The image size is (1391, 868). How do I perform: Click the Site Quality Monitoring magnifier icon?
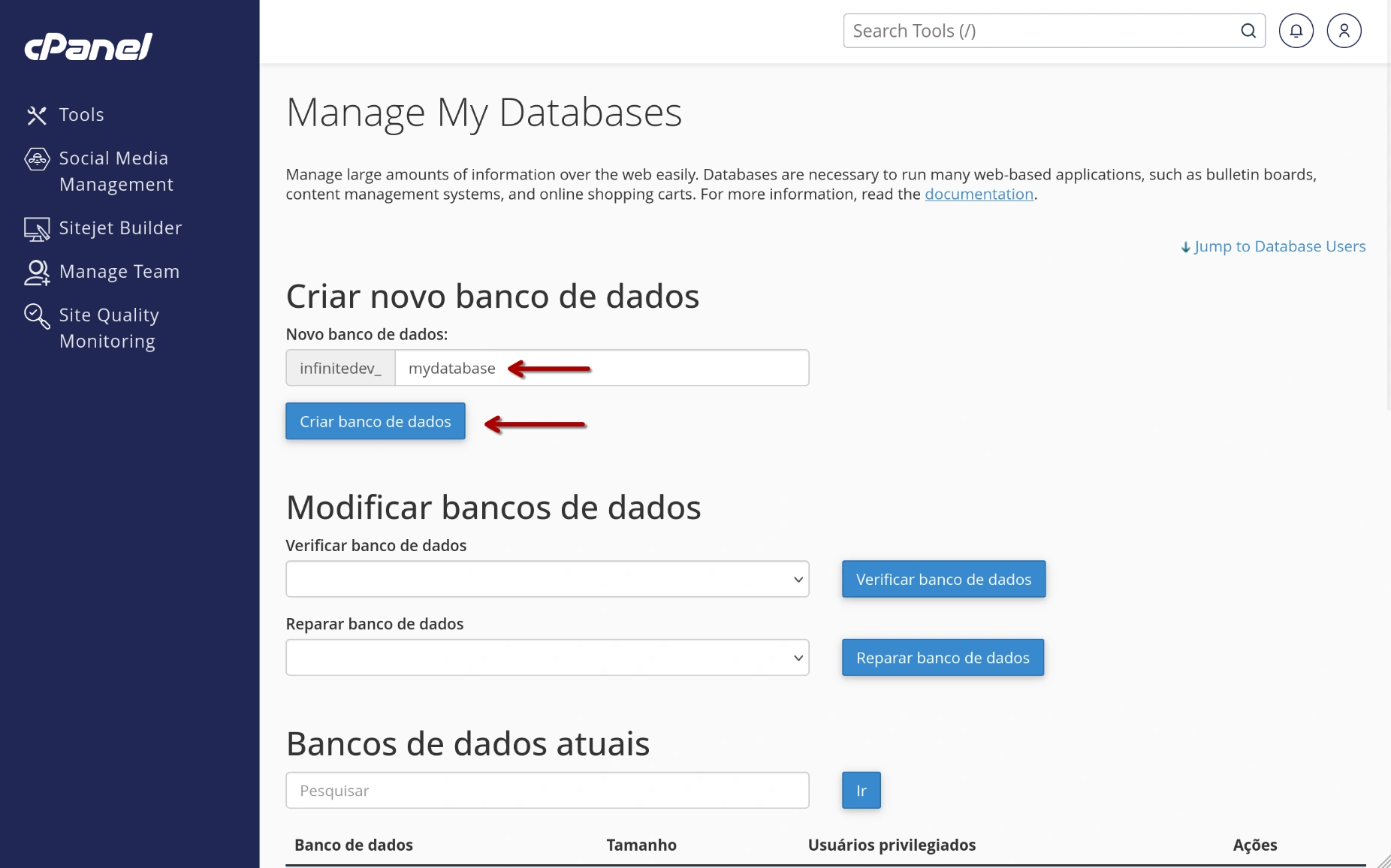pos(37,315)
